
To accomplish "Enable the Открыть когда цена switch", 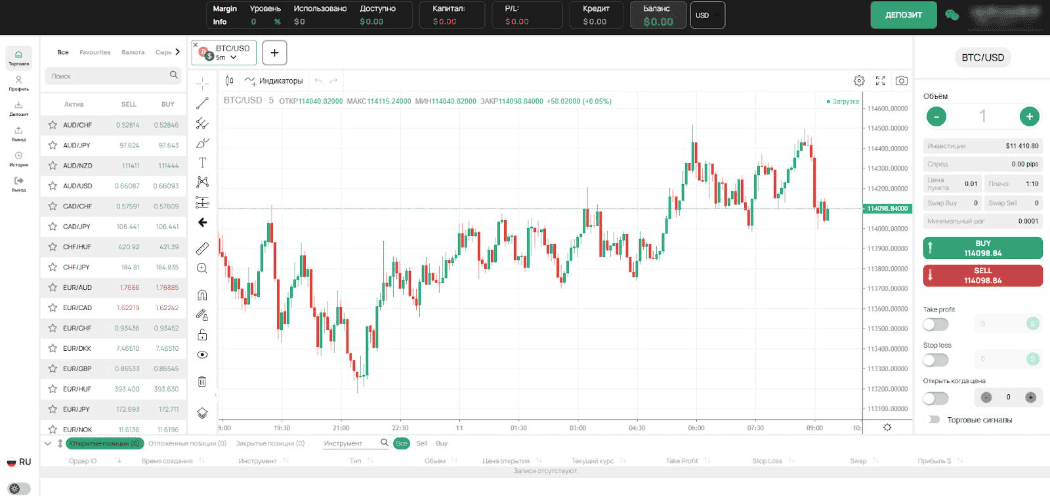I will (935, 398).
